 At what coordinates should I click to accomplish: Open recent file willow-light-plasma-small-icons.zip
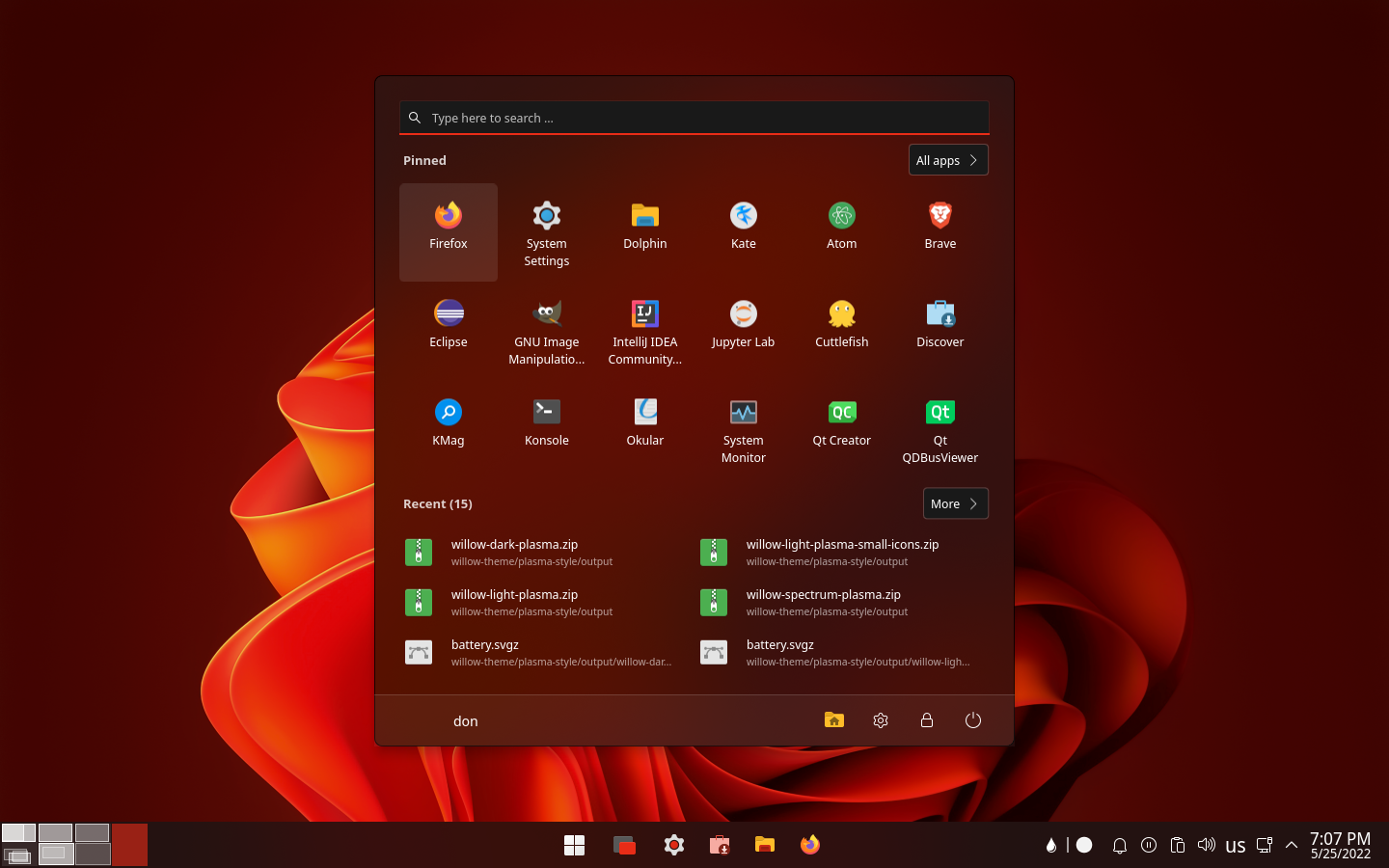(842, 552)
